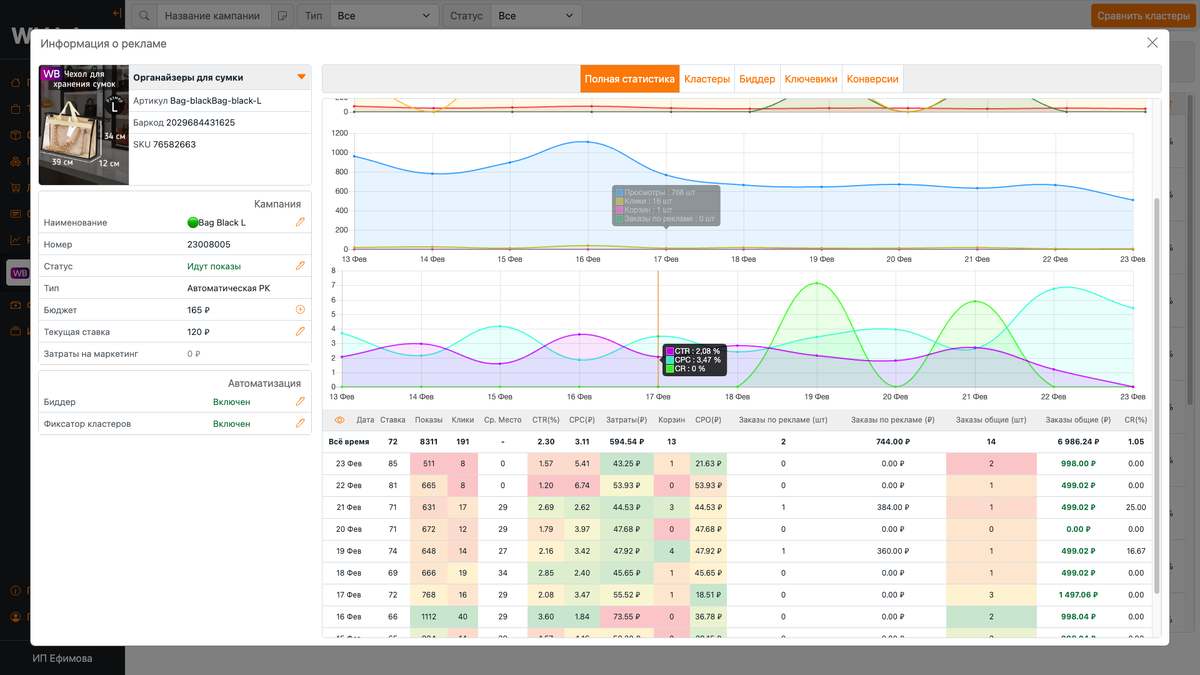Viewport: 1200px width, 675px height.
Task: Click the 6 986.24 ₽ total in summary row
Action: click(1076, 441)
